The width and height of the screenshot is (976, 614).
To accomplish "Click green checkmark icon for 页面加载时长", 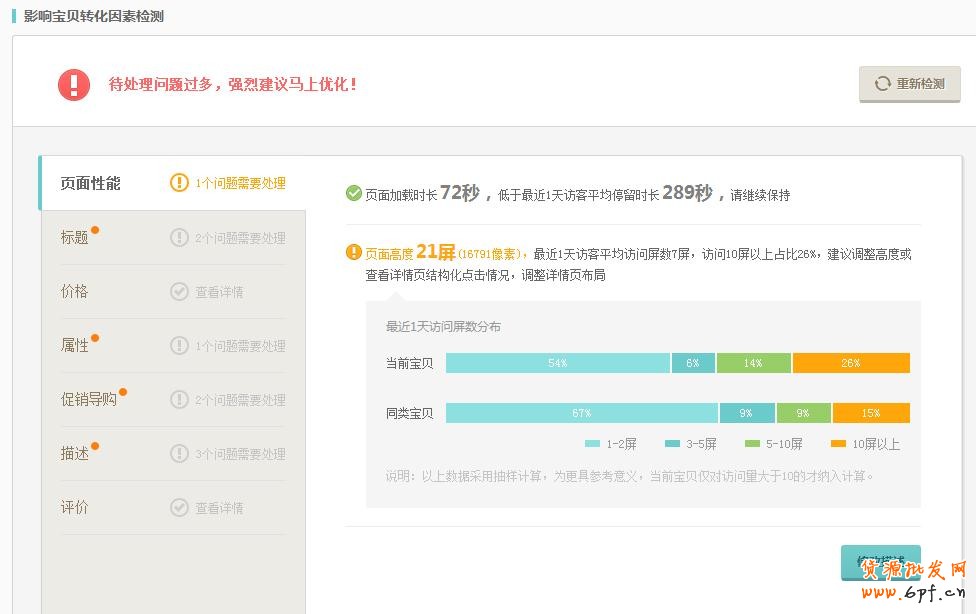I will pos(353,194).
